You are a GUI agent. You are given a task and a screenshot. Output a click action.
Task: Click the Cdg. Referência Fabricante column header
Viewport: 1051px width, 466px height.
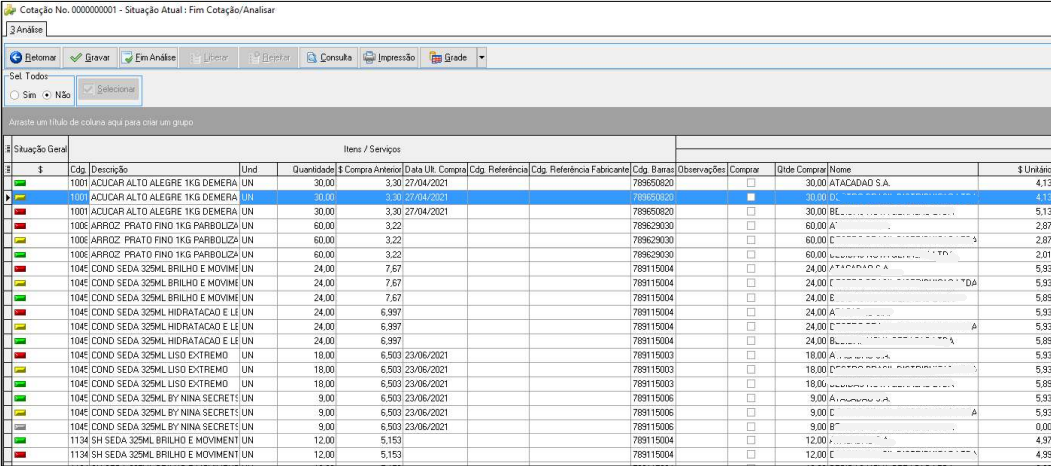(580, 169)
